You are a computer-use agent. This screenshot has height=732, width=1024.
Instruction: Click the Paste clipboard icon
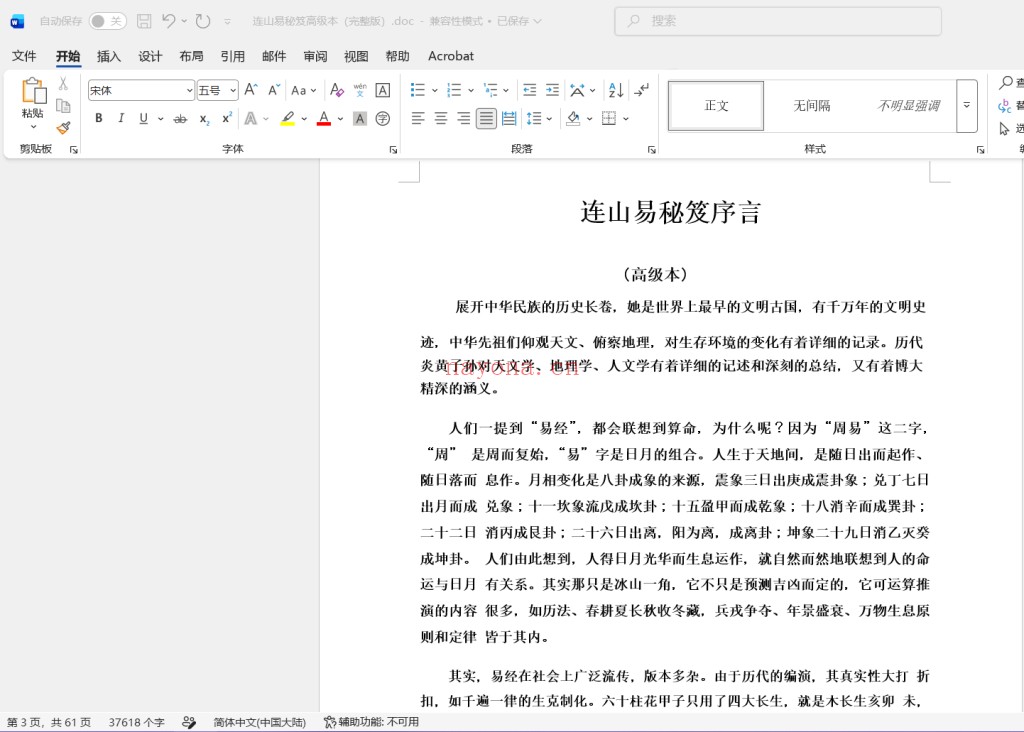(x=33, y=91)
